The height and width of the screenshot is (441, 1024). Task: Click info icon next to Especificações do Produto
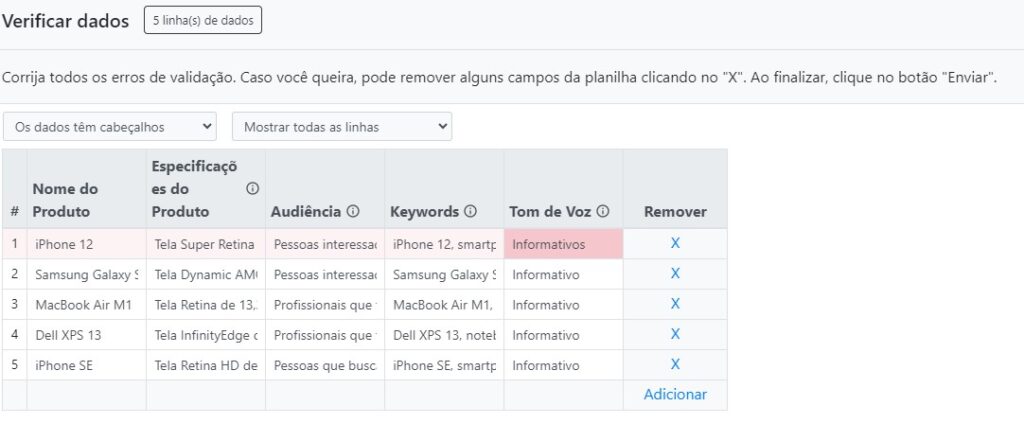(252, 188)
